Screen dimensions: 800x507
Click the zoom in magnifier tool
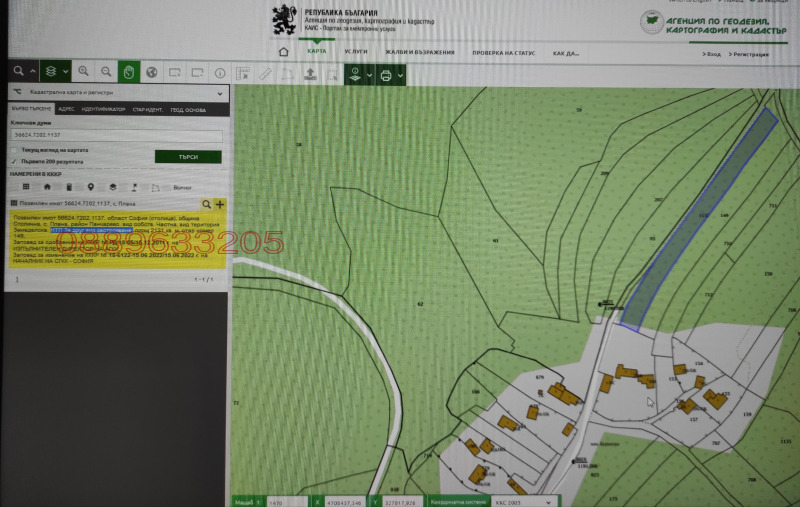click(83, 72)
